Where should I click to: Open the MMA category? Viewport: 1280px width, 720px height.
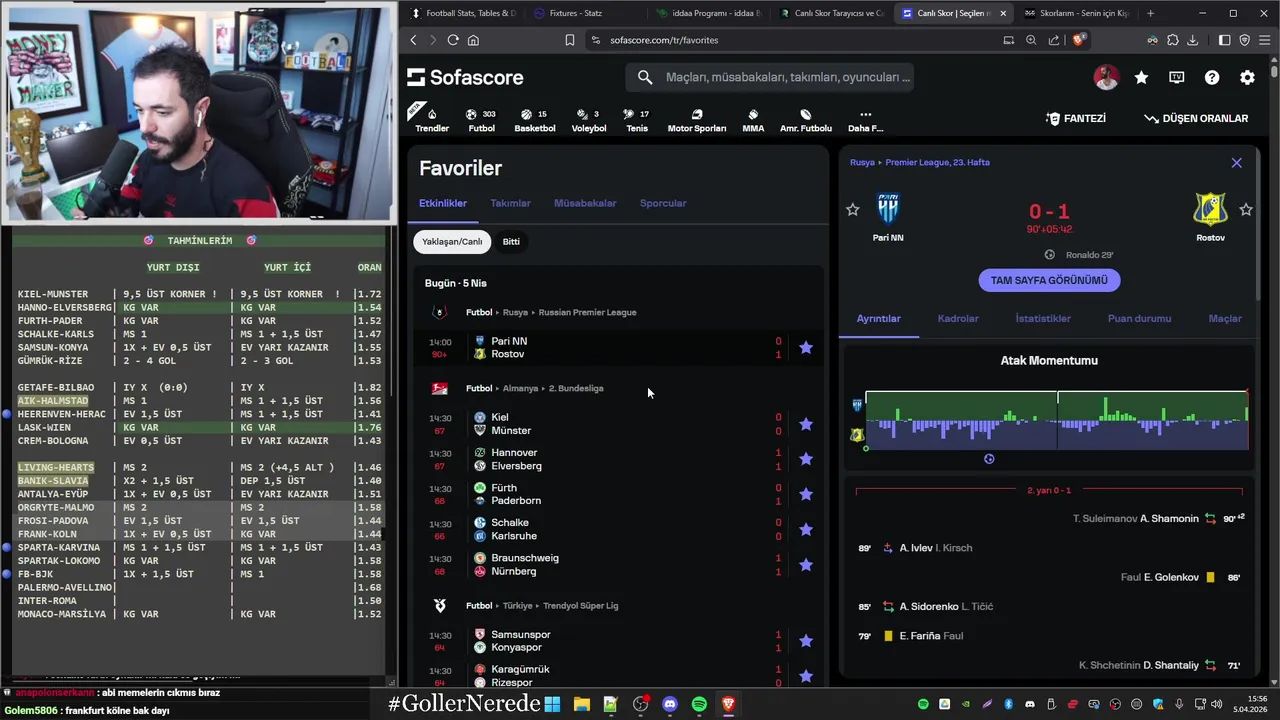coord(753,119)
